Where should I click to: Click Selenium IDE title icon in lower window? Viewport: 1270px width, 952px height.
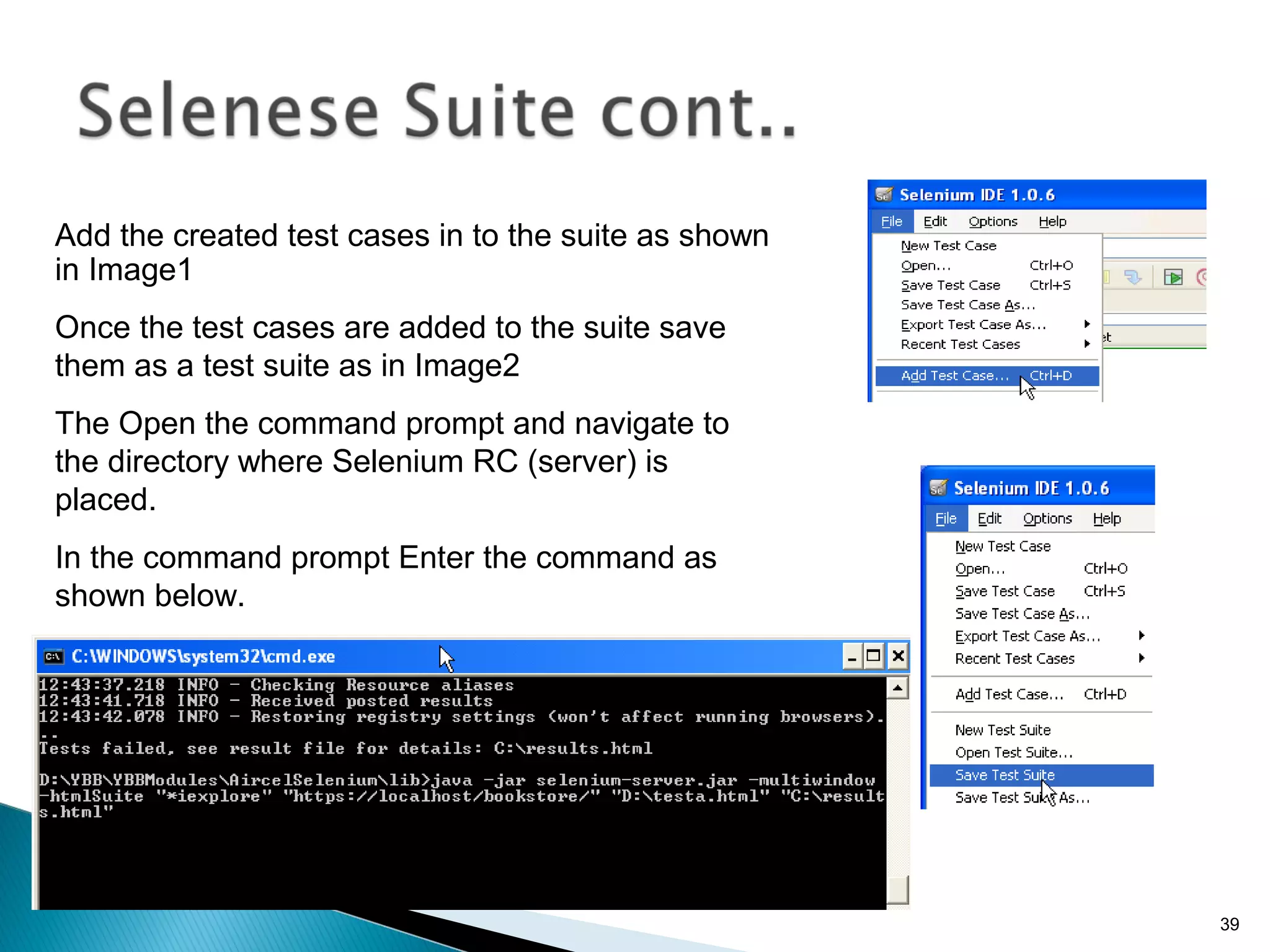[938, 488]
